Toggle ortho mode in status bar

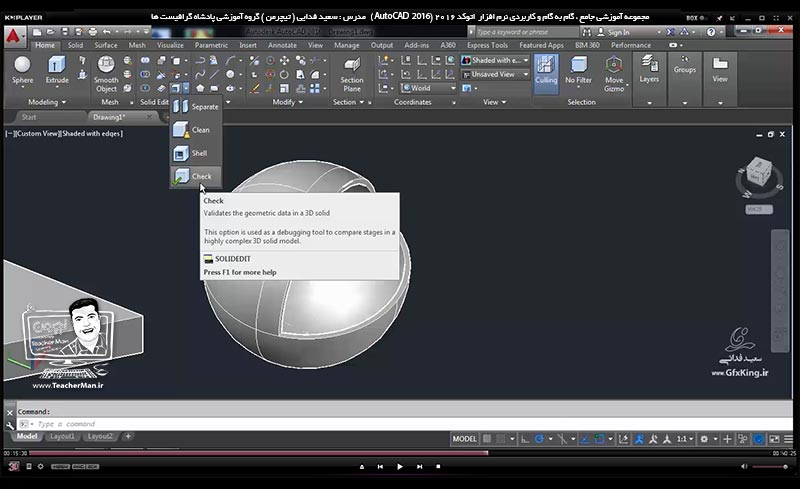pos(525,439)
